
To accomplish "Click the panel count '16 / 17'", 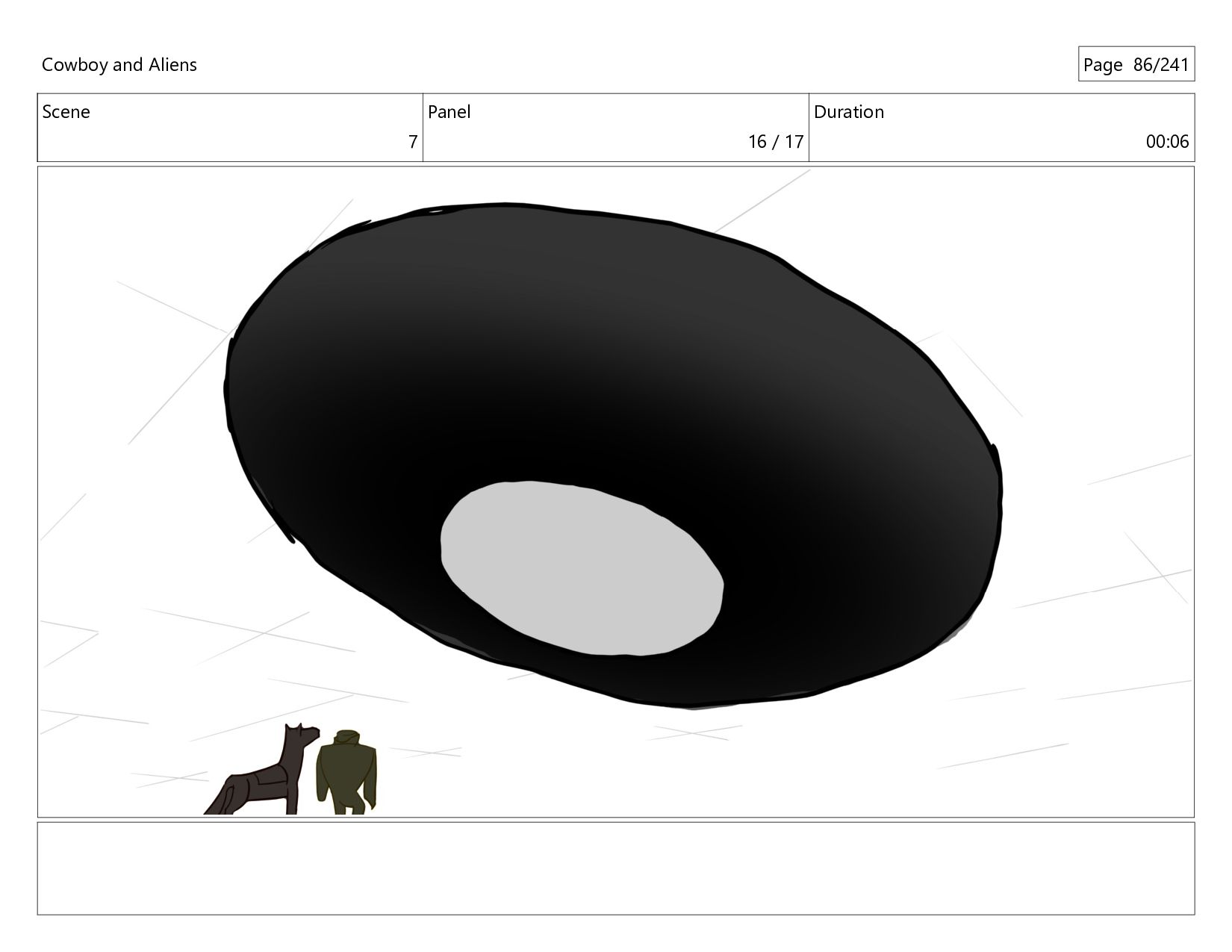I will coord(776,141).
